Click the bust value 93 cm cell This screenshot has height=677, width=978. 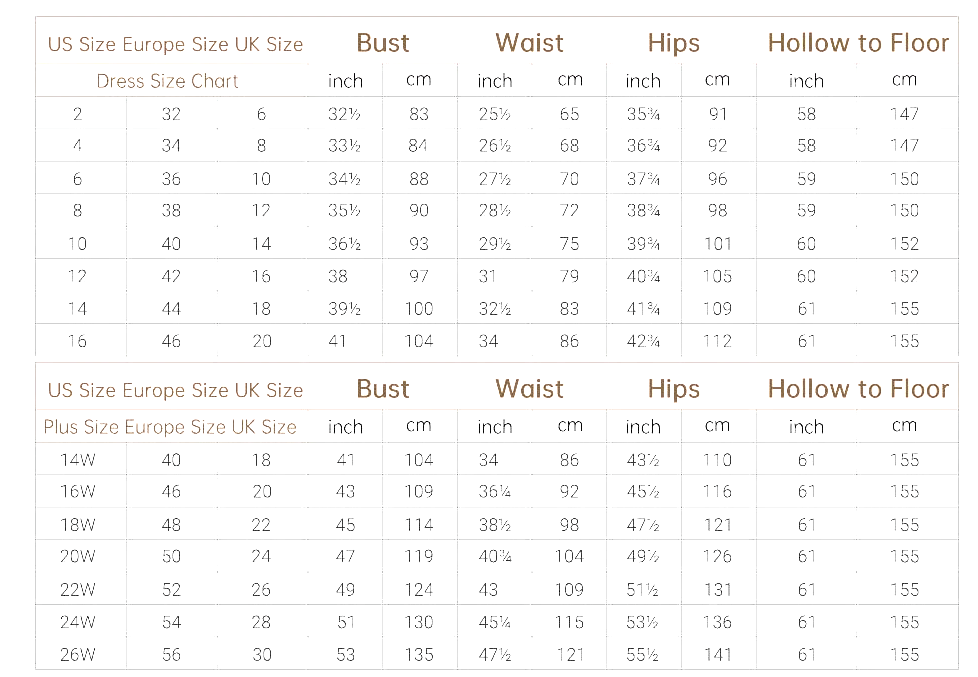[x=419, y=244]
